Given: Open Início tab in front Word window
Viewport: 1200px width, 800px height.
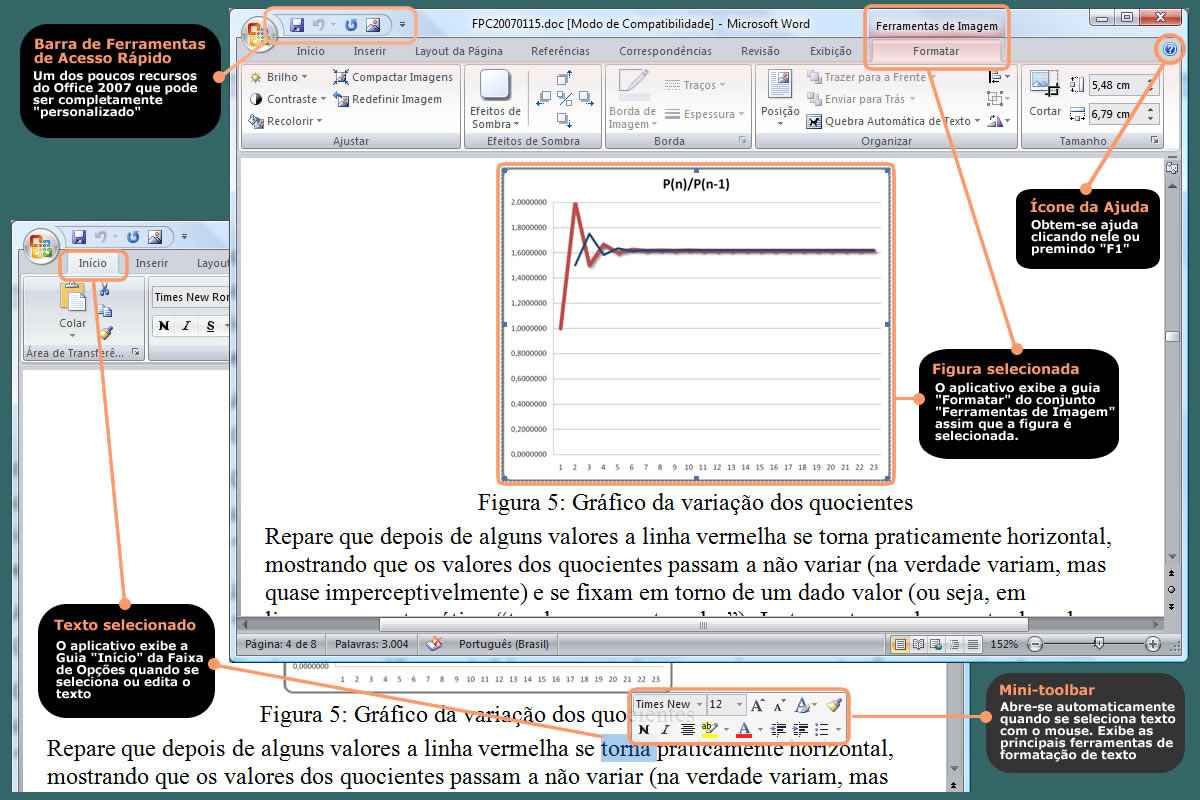Looking at the screenshot, I should (310, 51).
